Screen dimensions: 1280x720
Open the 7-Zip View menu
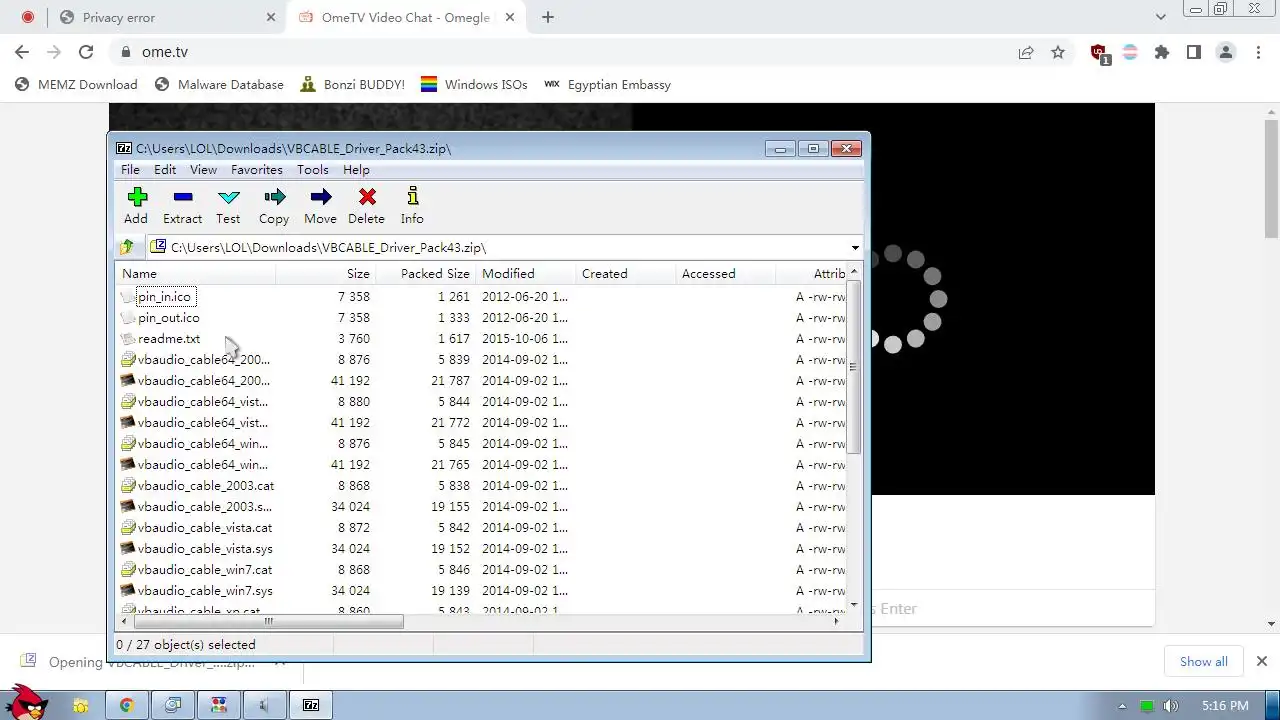(203, 170)
